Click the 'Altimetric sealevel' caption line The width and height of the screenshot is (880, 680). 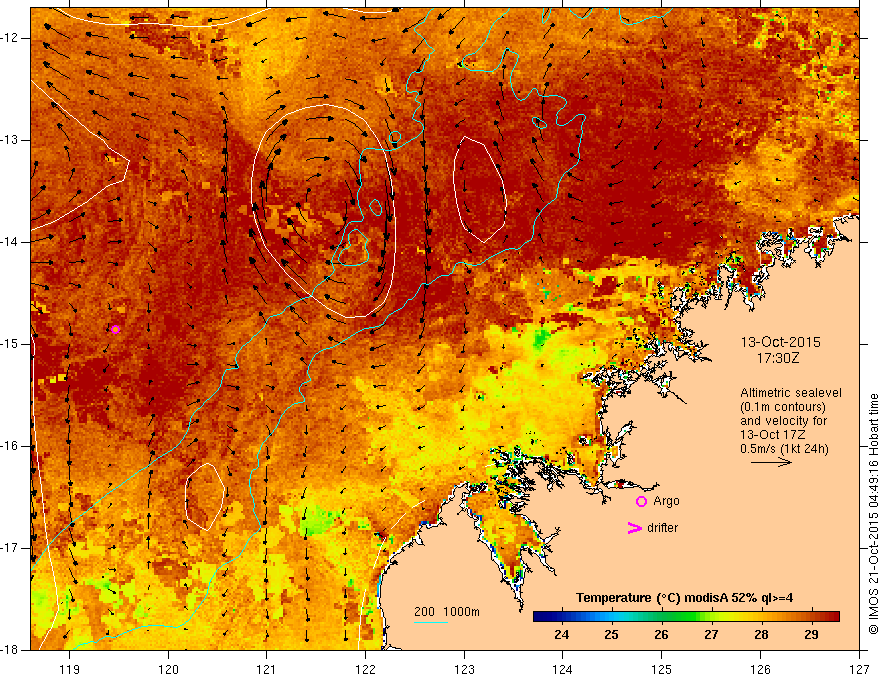(791, 393)
